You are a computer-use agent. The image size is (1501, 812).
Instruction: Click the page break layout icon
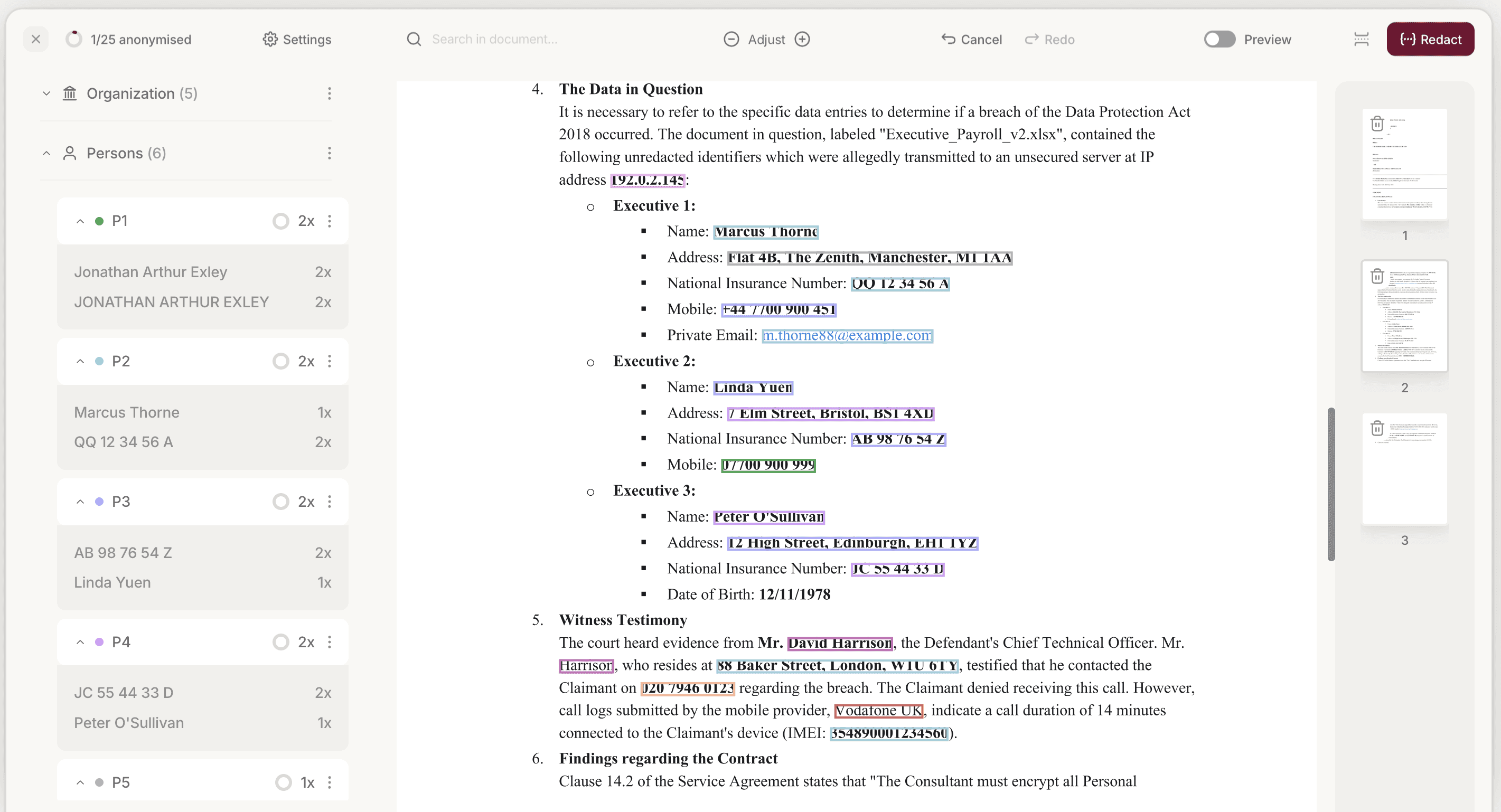(1361, 39)
